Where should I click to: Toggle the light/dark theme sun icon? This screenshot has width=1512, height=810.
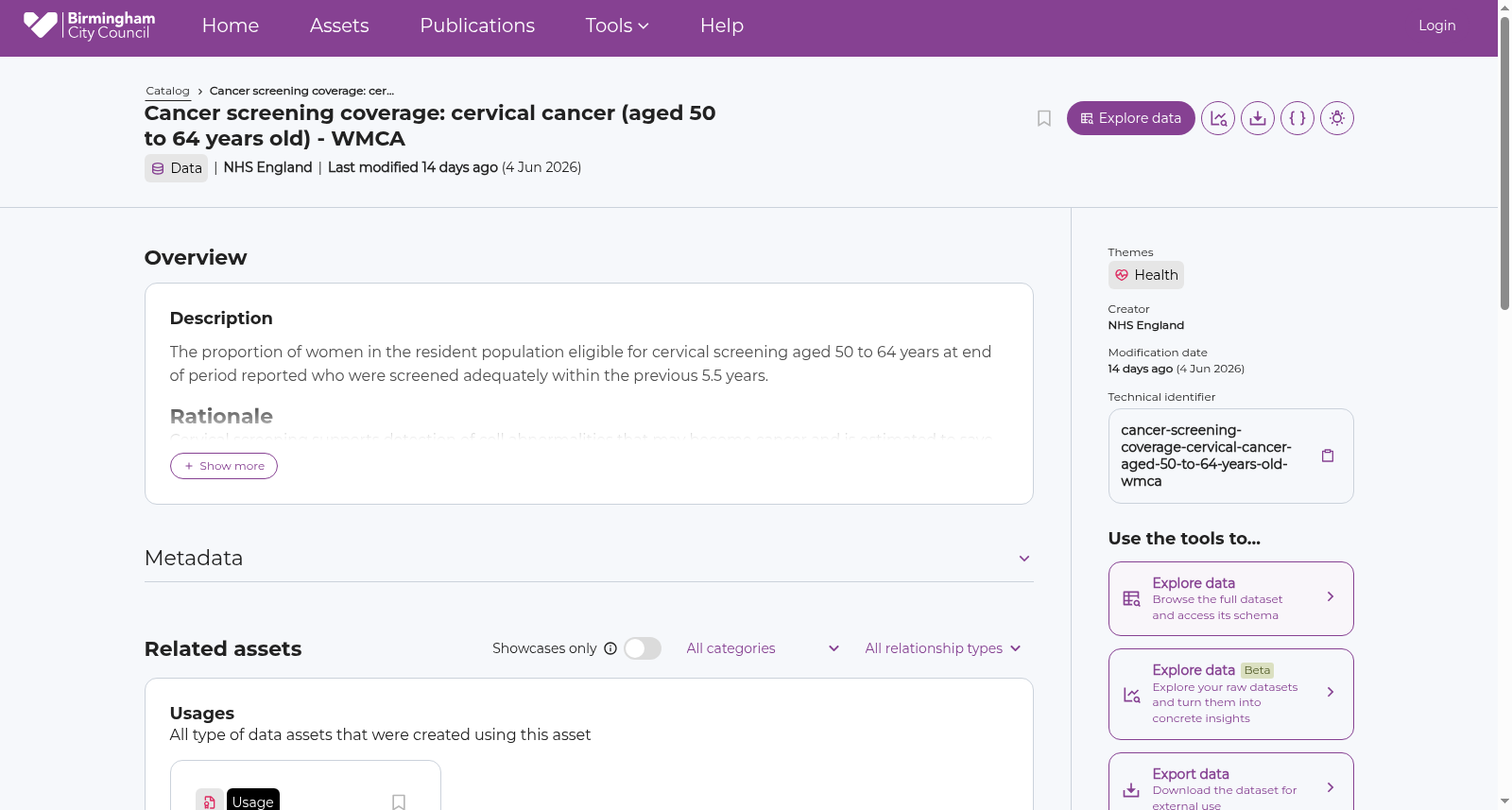click(x=1337, y=118)
